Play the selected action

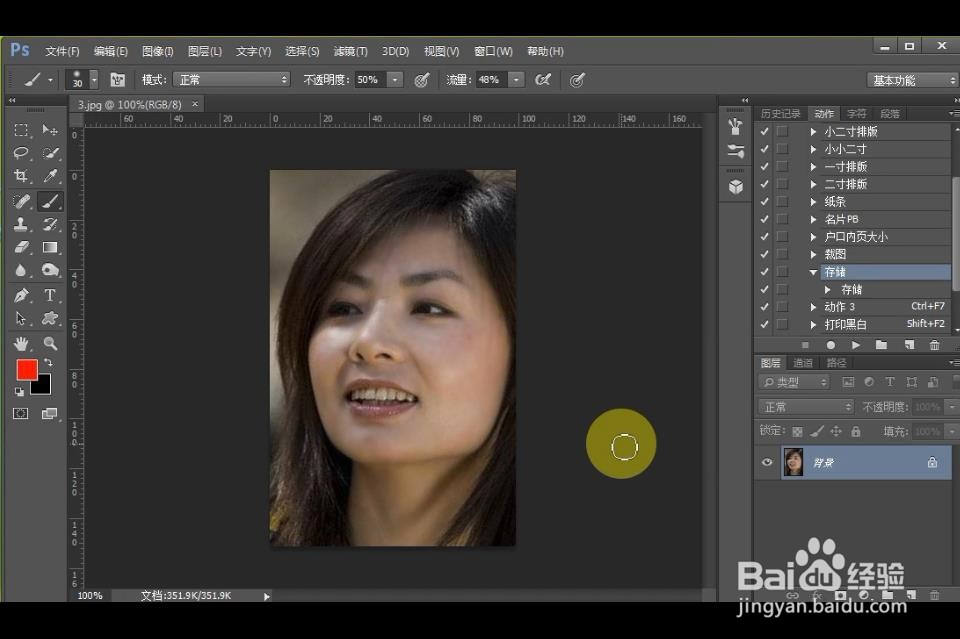855,345
